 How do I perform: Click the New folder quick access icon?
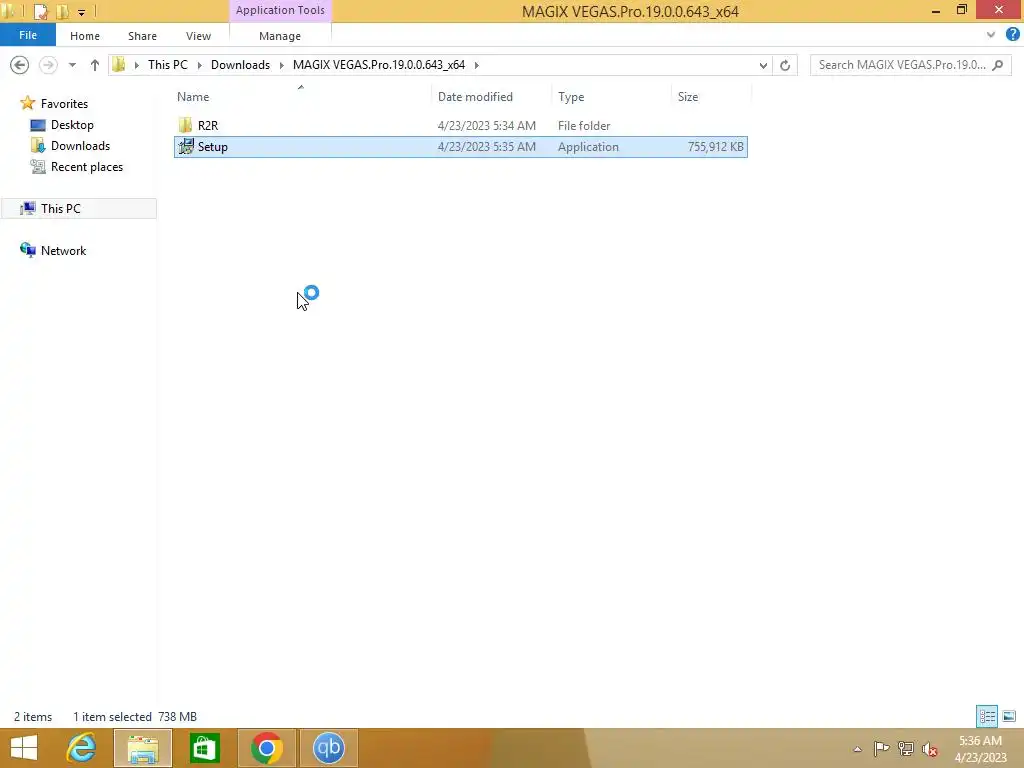click(63, 11)
